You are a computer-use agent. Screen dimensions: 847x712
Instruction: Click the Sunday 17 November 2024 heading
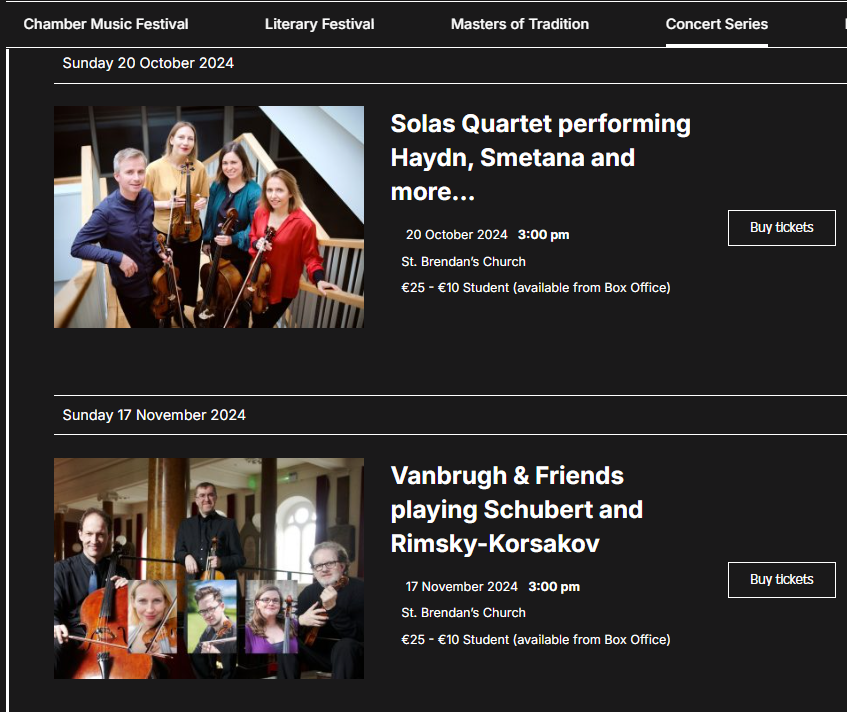coord(154,415)
